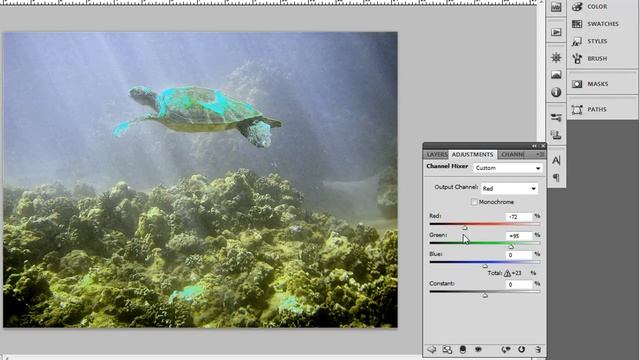This screenshot has width=640, height=360.
Task: Delete adjustment layer trash icon
Action: (538, 349)
